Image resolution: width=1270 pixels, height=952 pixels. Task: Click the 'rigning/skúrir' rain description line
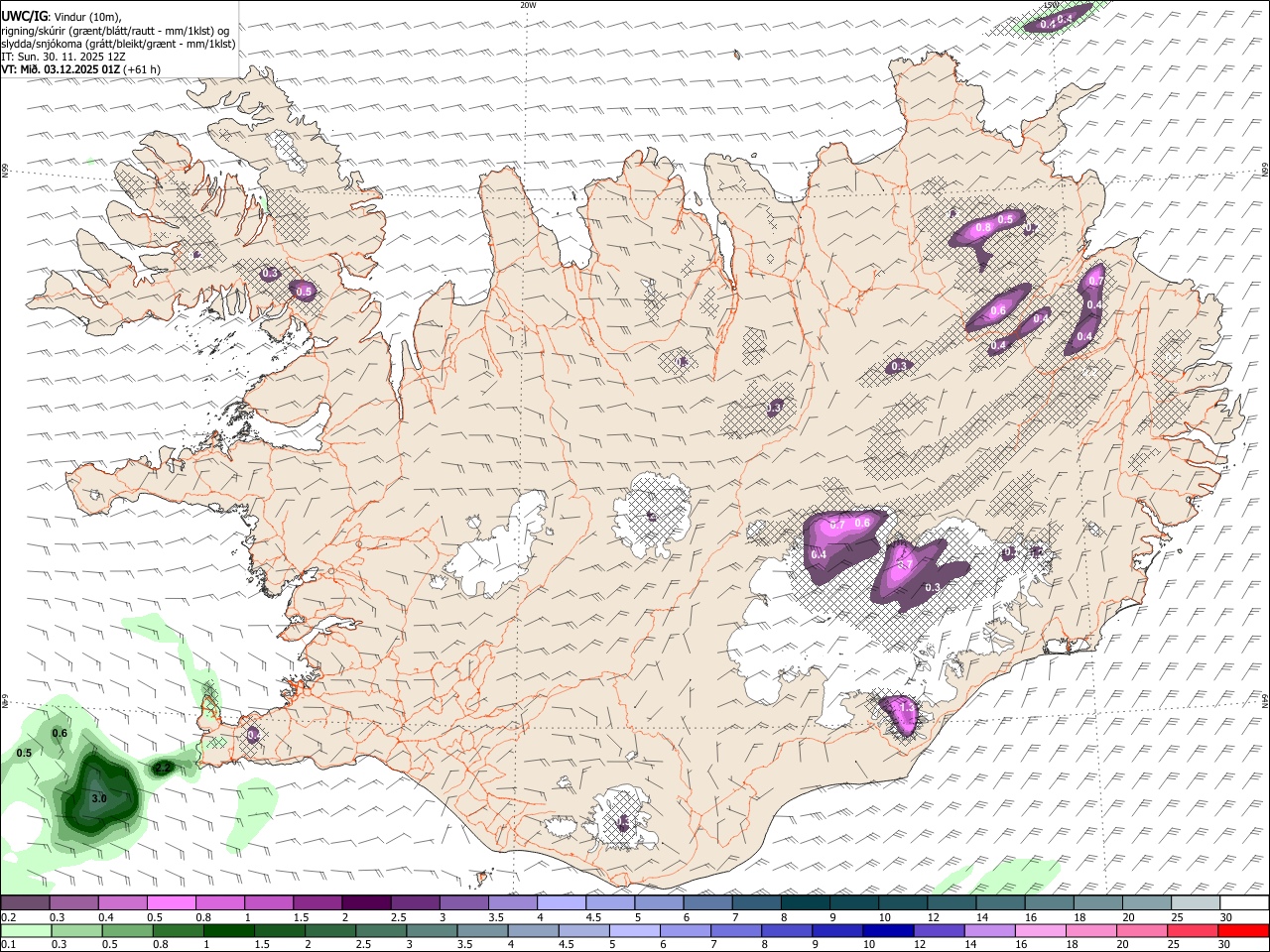pyautogui.click(x=115, y=31)
